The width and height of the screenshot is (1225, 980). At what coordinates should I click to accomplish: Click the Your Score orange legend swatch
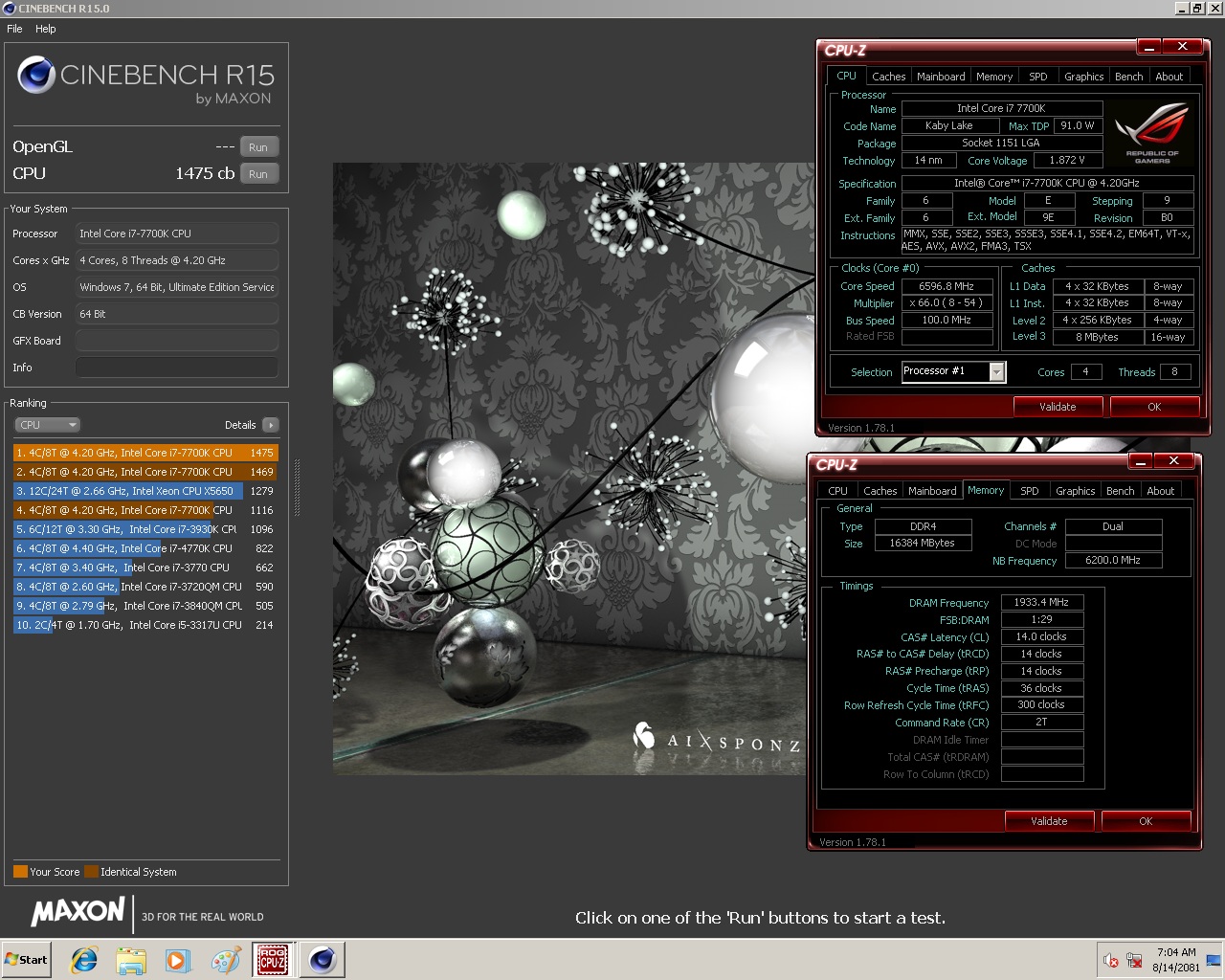pos(20,872)
